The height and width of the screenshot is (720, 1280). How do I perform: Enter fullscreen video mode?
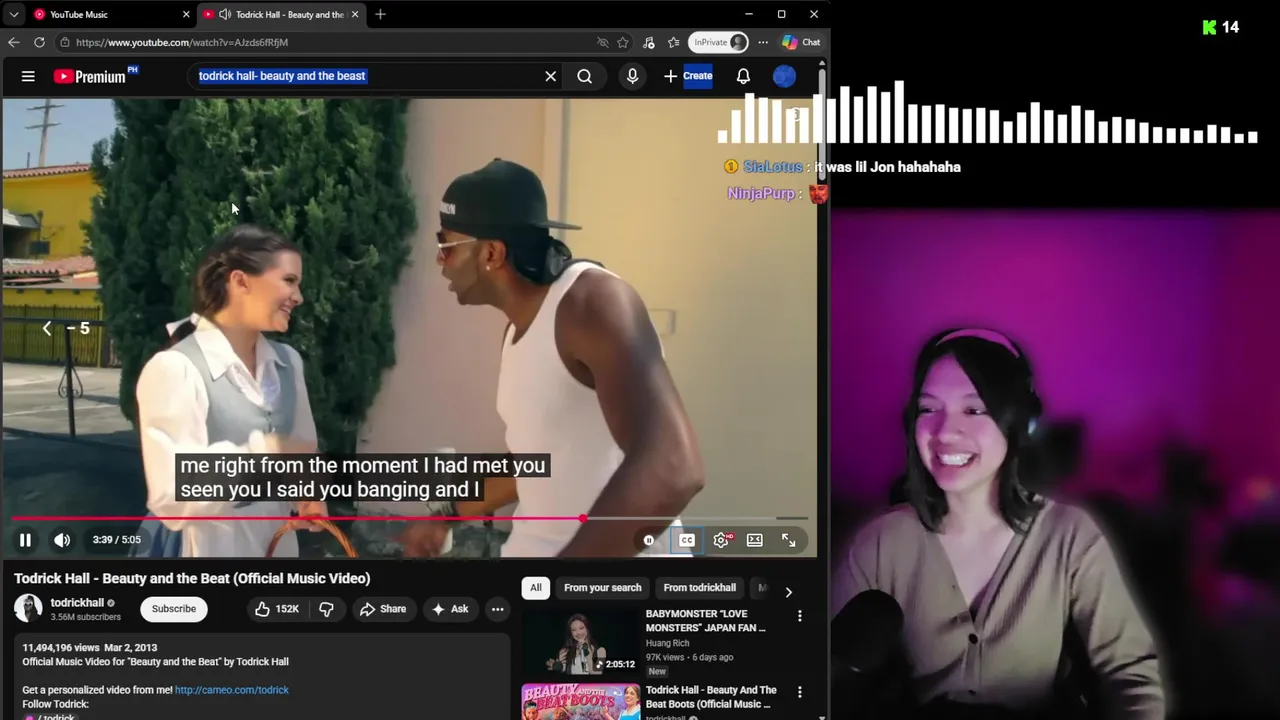pyautogui.click(x=788, y=540)
